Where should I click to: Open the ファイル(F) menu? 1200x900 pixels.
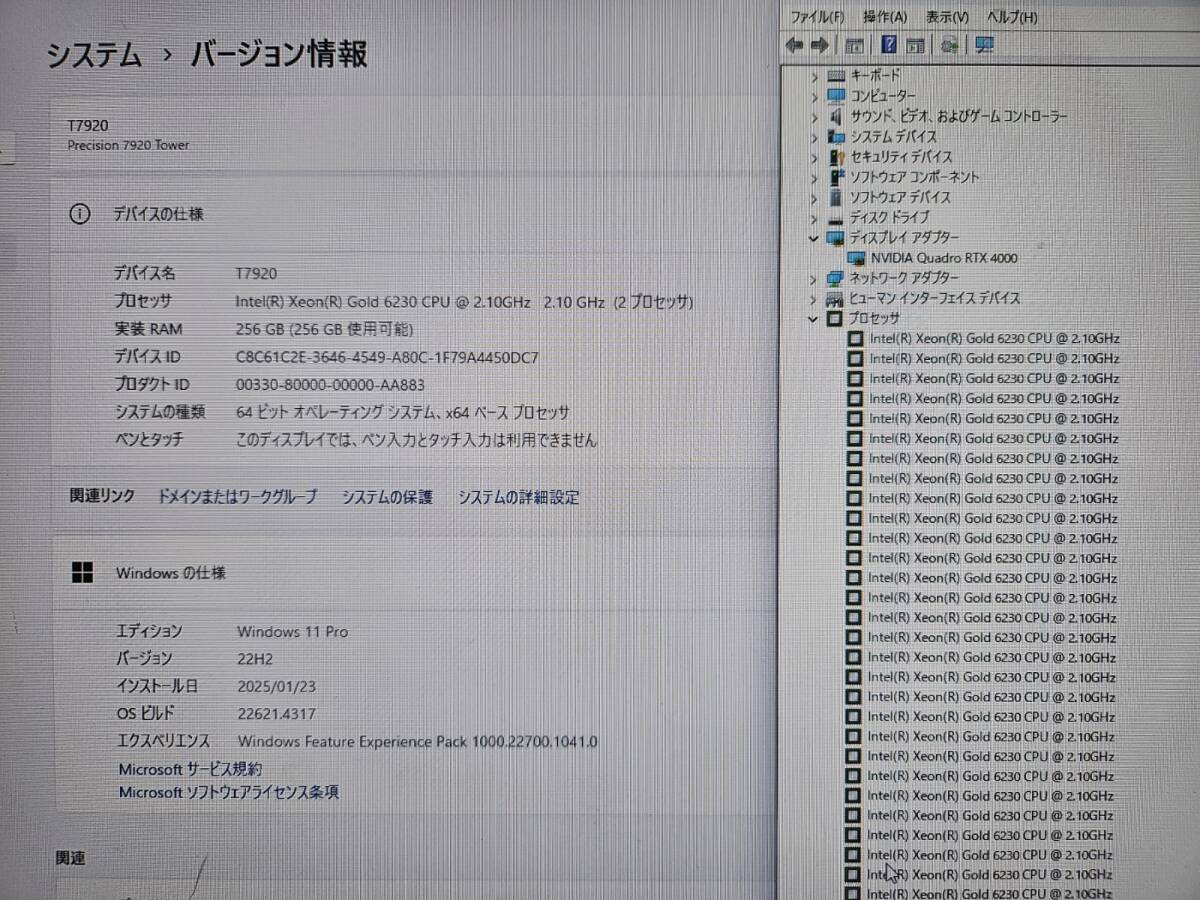point(817,17)
